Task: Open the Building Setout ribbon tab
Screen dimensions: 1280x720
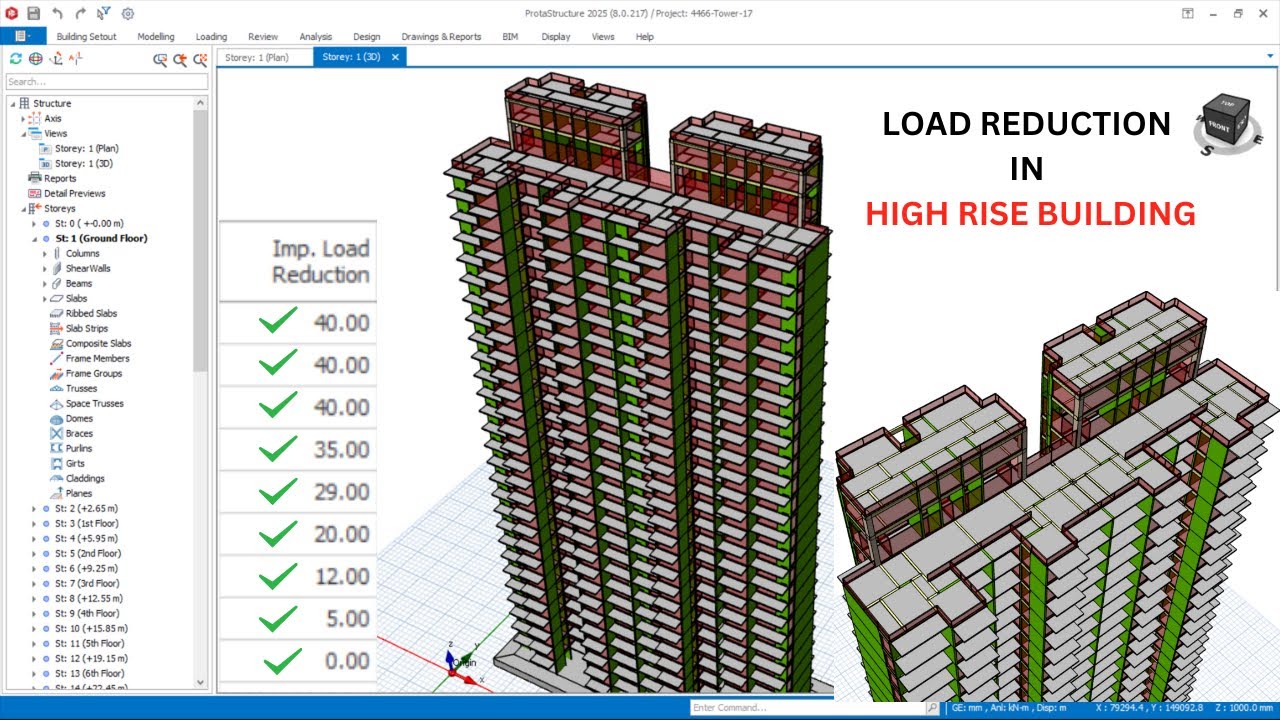Action: [x=86, y=36]
